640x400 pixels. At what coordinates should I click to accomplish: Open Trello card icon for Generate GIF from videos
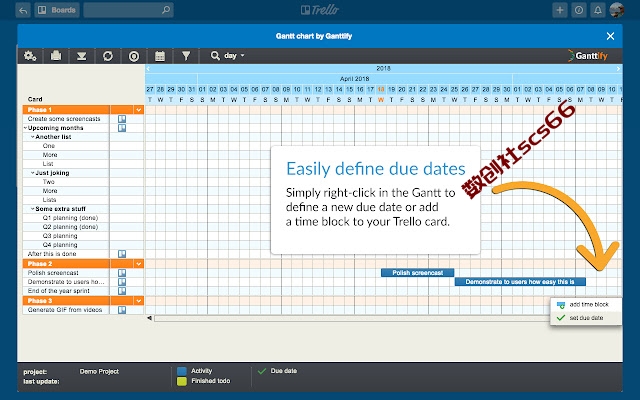[122, 310]
